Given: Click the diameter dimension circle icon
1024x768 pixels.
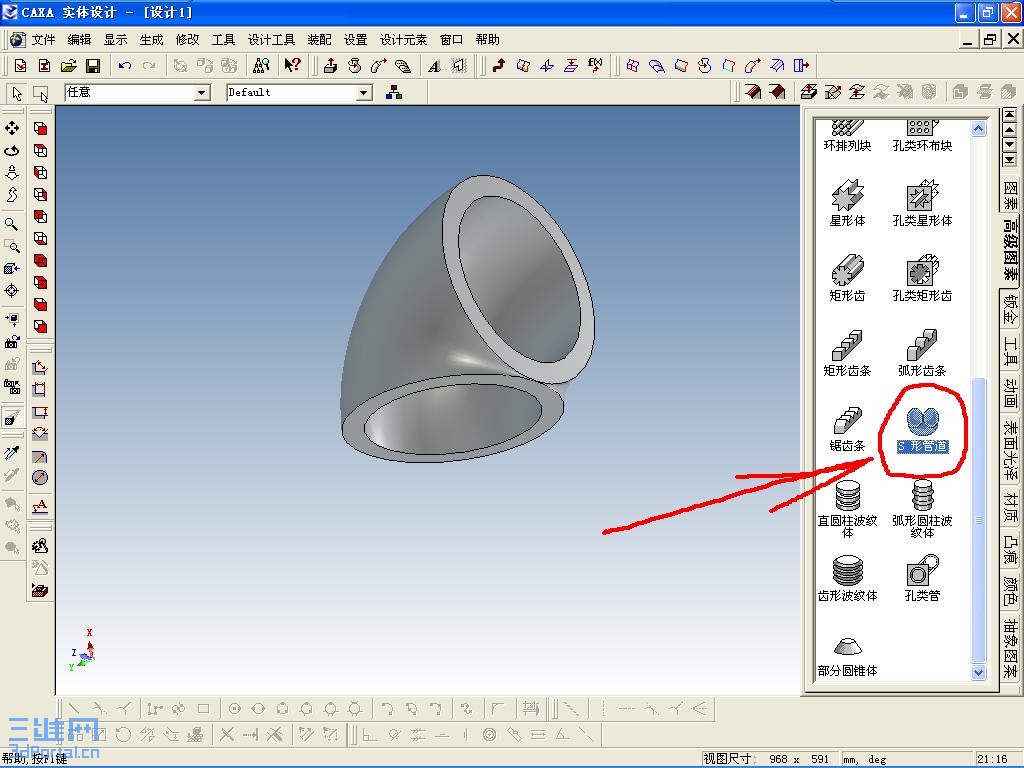Looking at the screenshot, I should (x=40, y=478).
